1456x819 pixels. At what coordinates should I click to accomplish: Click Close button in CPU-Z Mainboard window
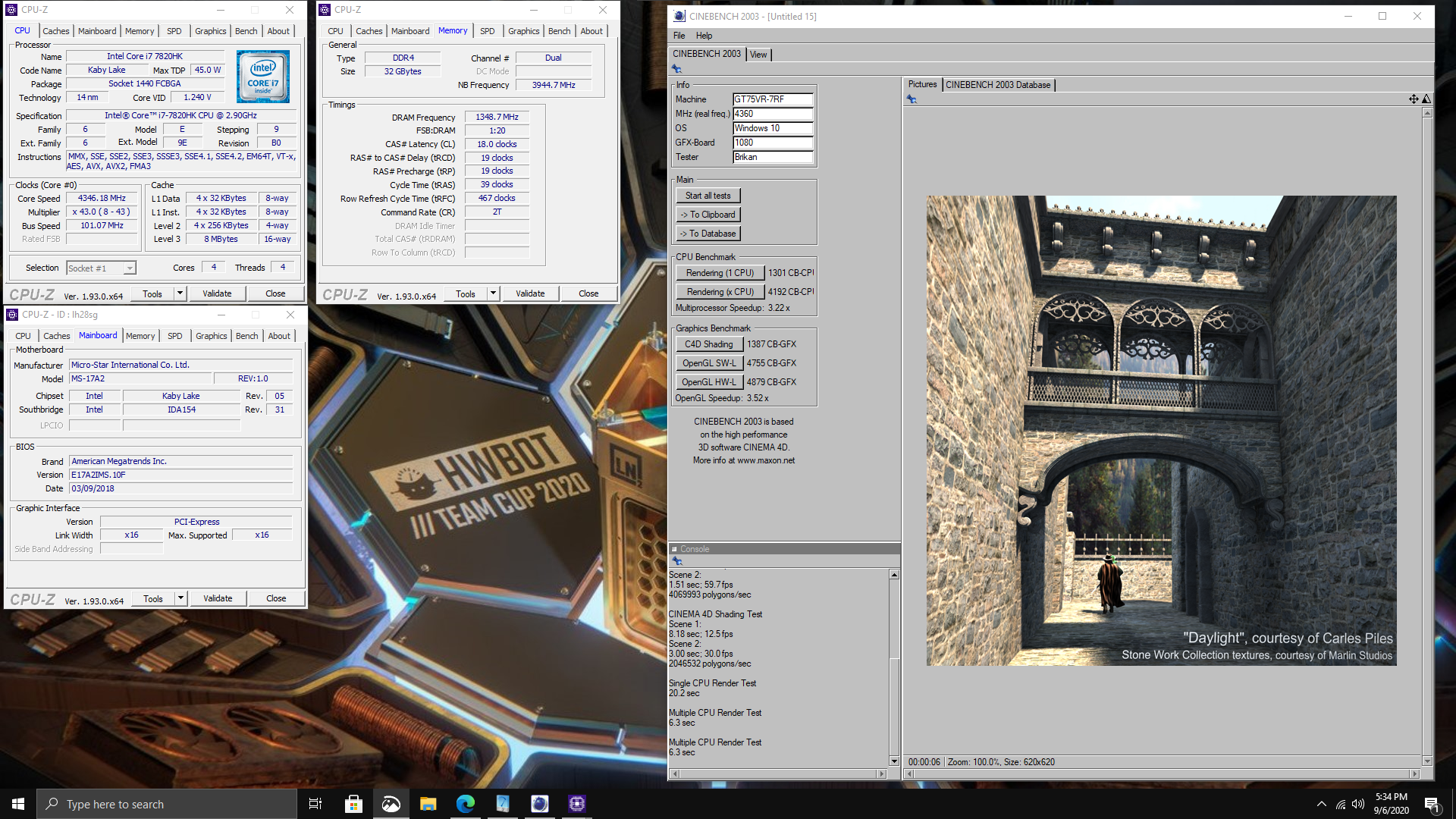(276, 598)
